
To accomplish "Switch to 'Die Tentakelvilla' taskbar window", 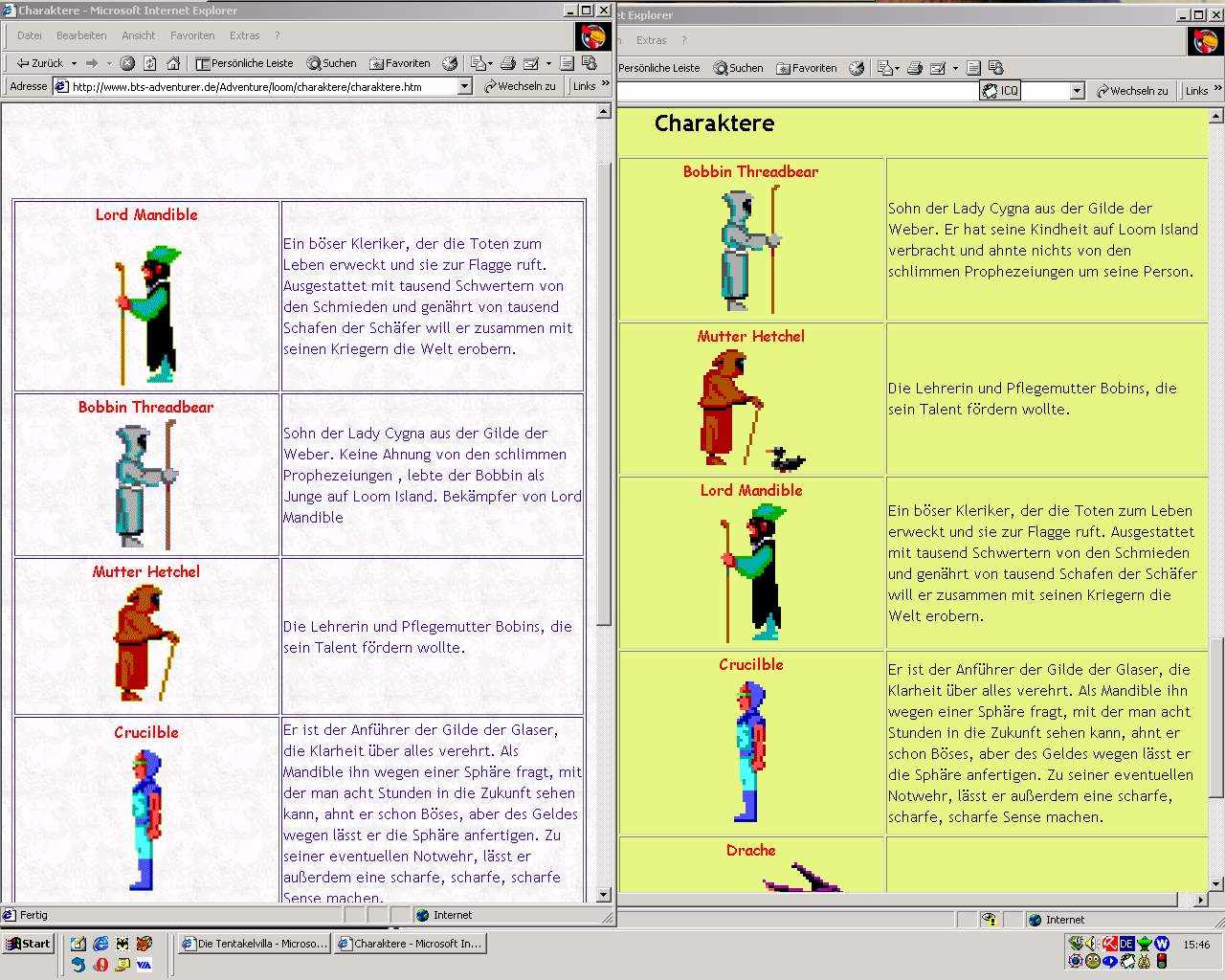I will click(x=254, y=944).
